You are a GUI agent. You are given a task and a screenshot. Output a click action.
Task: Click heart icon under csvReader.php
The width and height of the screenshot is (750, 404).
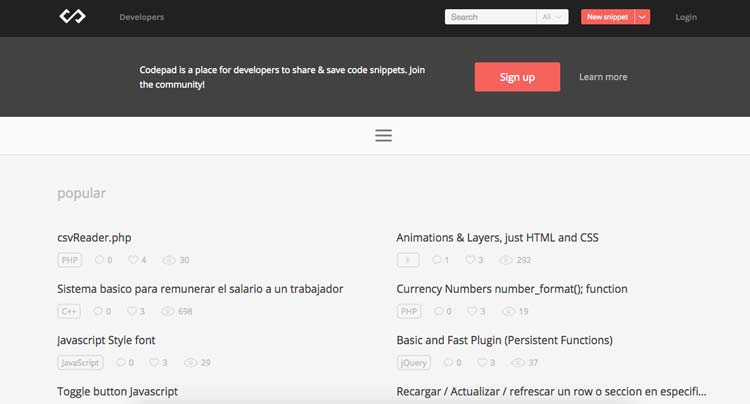(133, 260)
